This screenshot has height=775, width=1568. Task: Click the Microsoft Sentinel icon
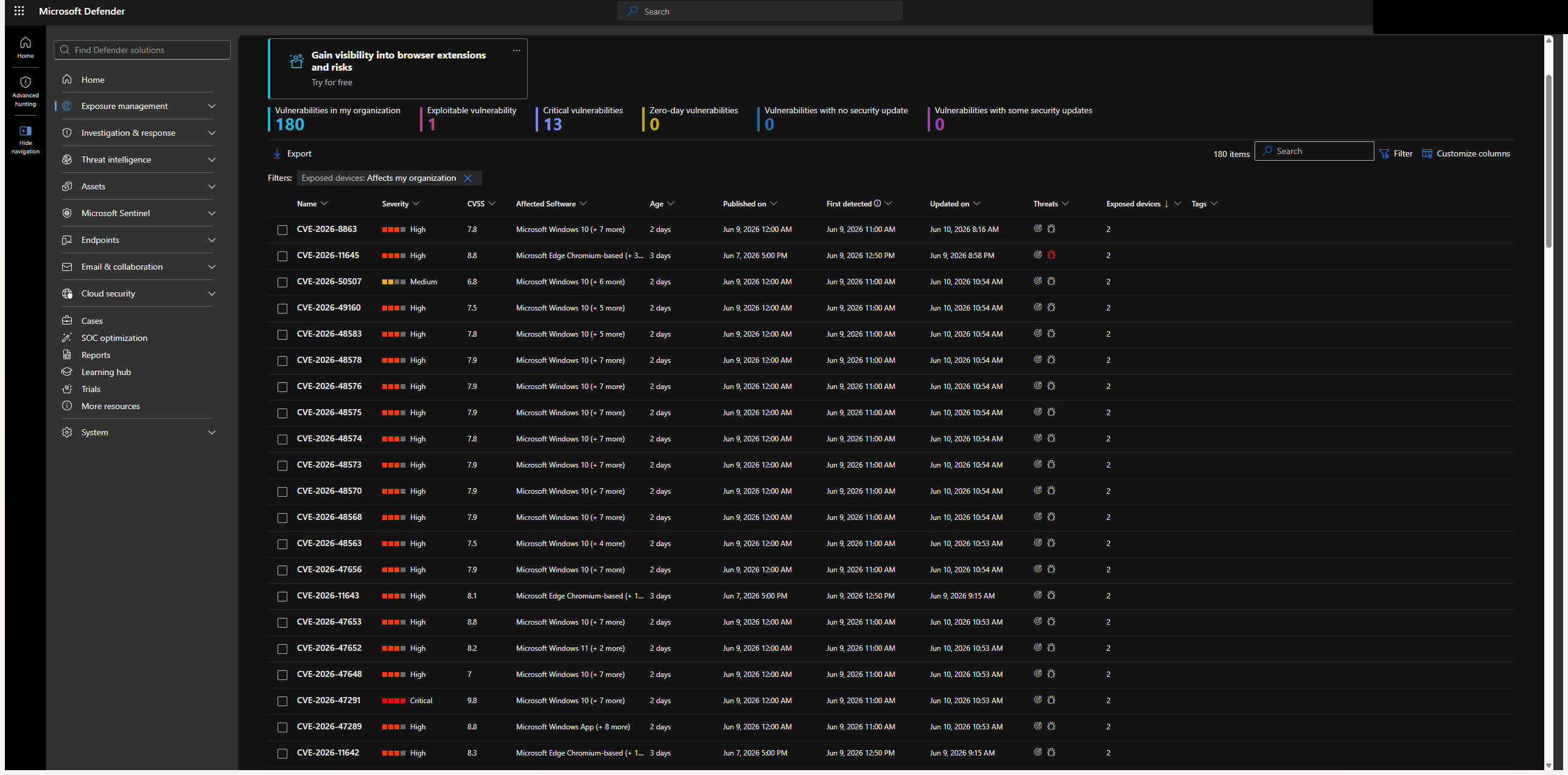coord(68,213)
